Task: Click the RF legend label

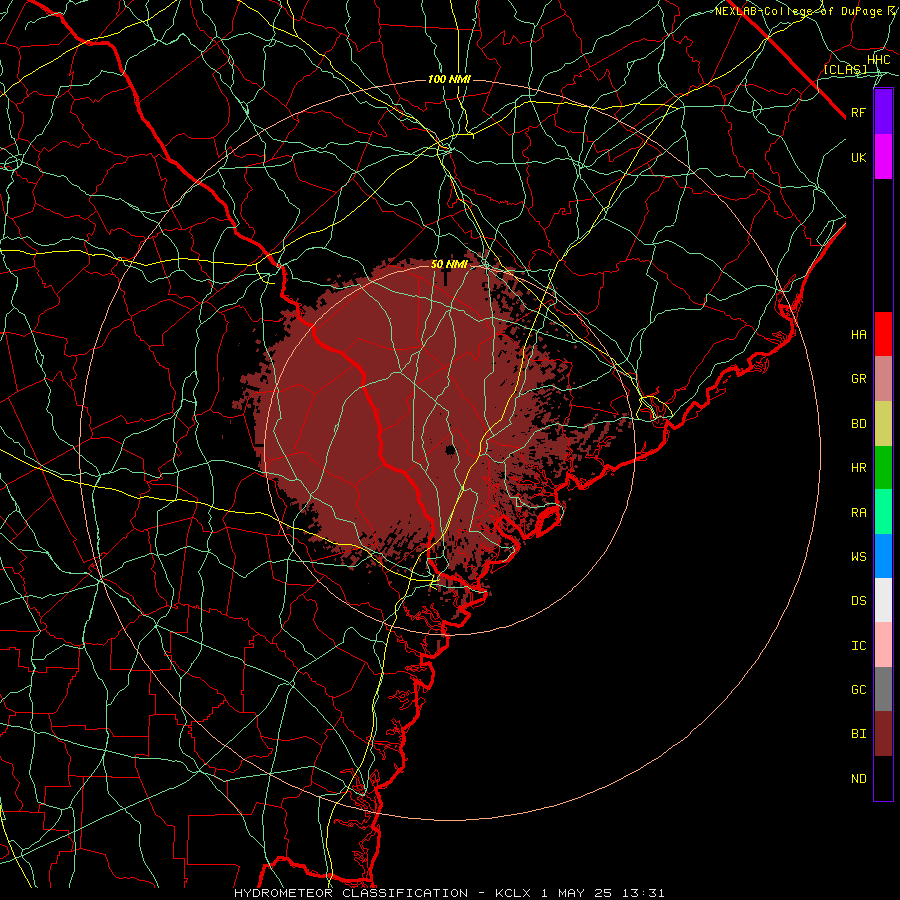Action: pyautogui.click(x=858, y=112)
